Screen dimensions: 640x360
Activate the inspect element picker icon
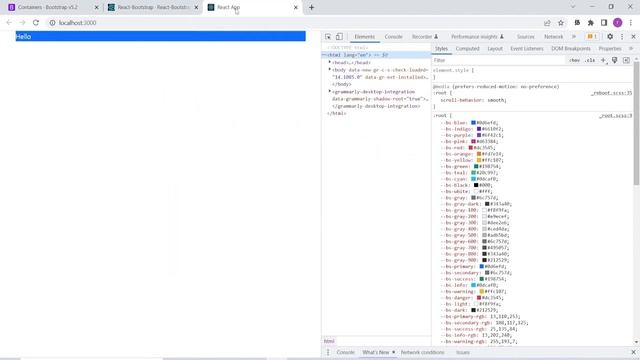[x=328, y=37]
